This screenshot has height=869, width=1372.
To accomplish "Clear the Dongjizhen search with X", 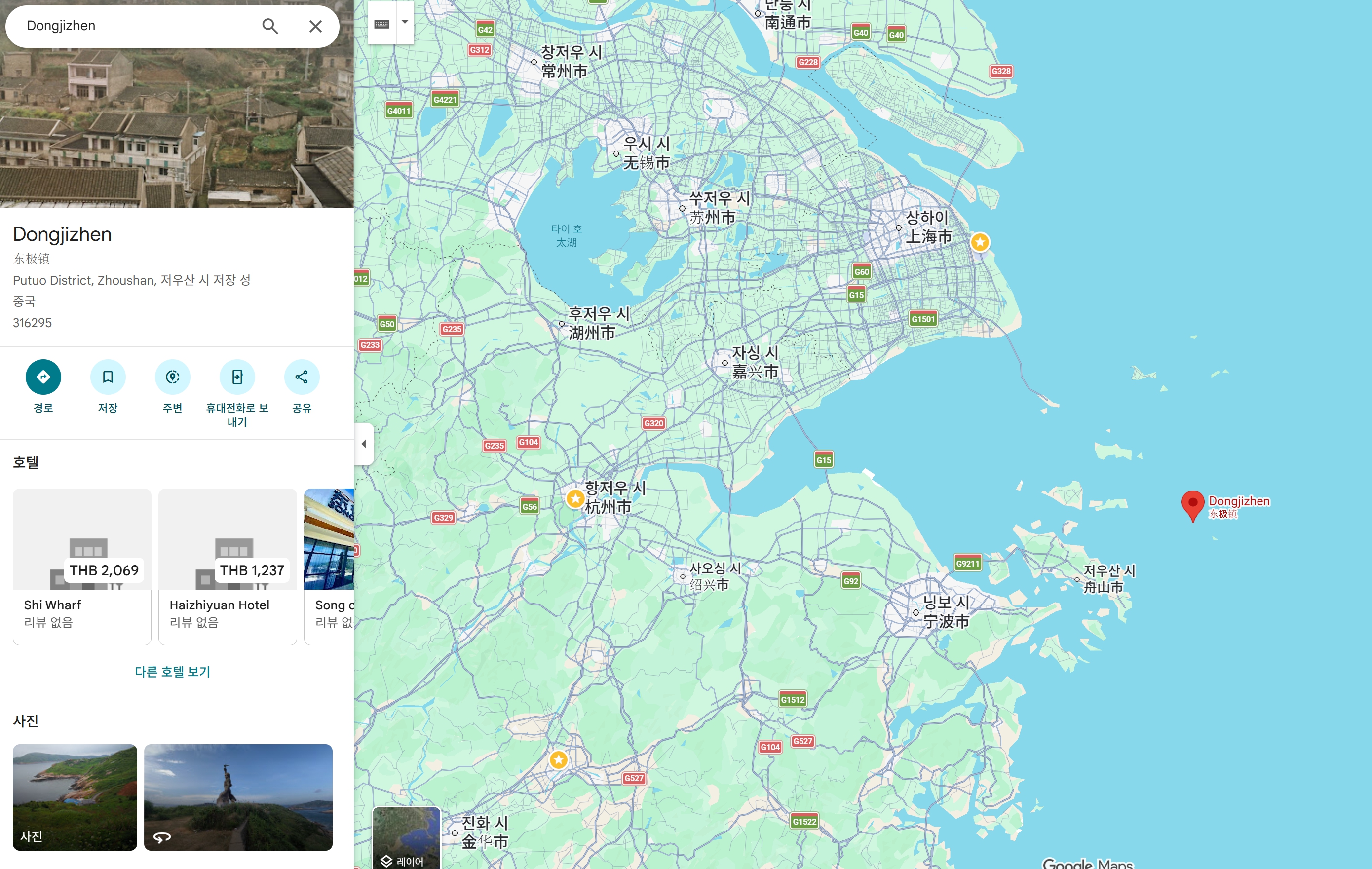I will [315, 26].
